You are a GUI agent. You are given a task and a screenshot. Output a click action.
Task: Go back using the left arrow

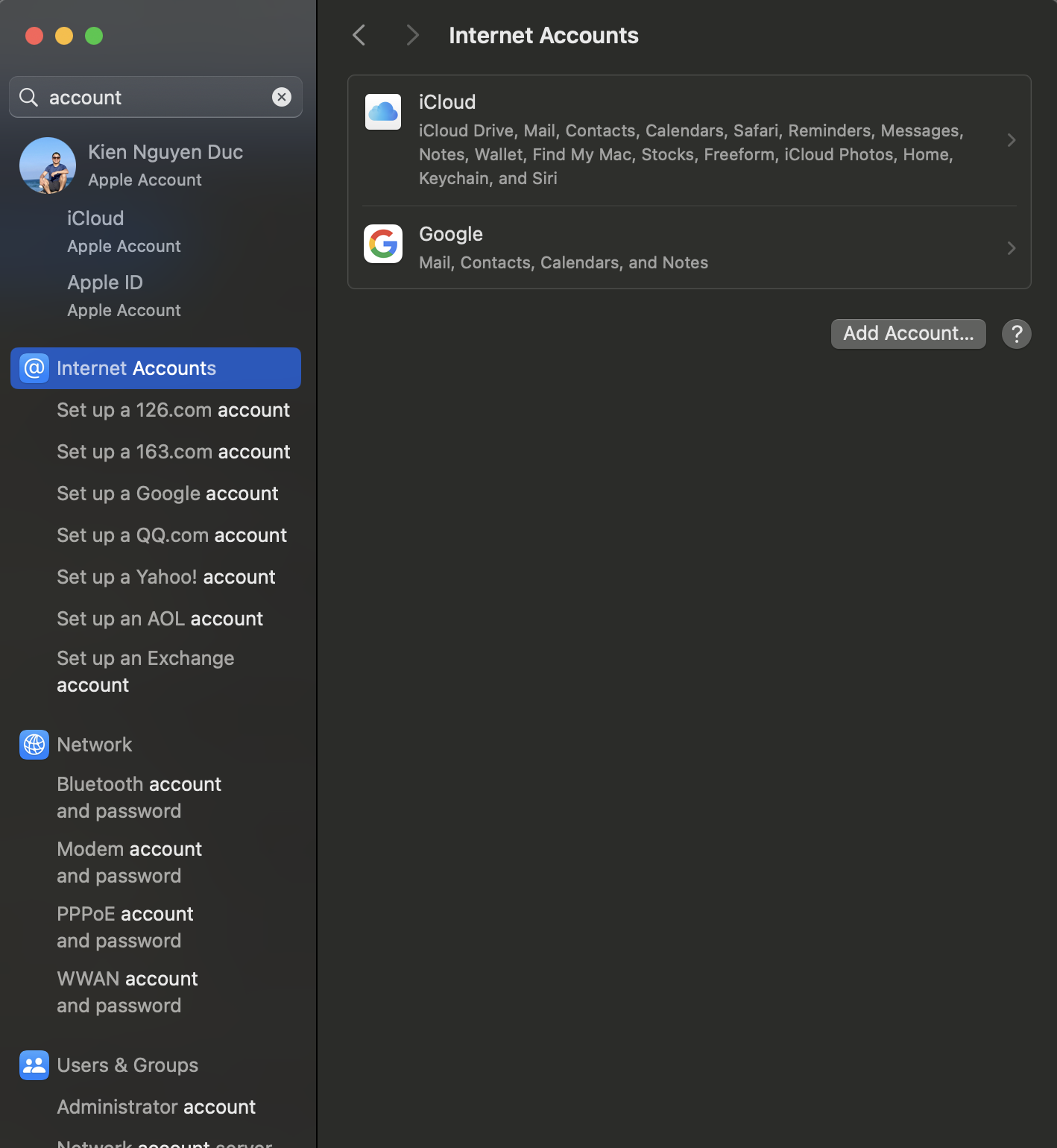click(x=359, y=35)
